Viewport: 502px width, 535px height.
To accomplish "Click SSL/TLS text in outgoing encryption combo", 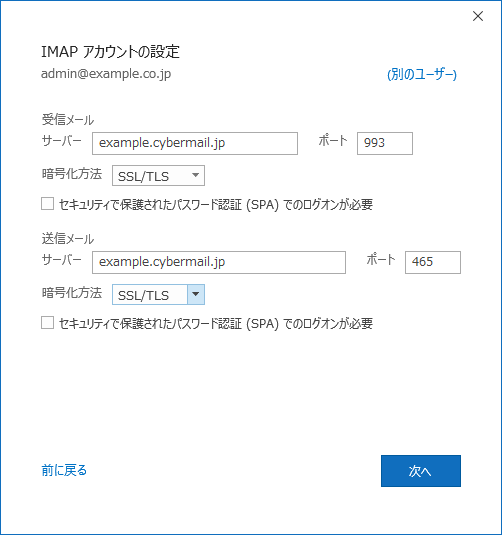I will pyautogui.click(x=143, y=295).
